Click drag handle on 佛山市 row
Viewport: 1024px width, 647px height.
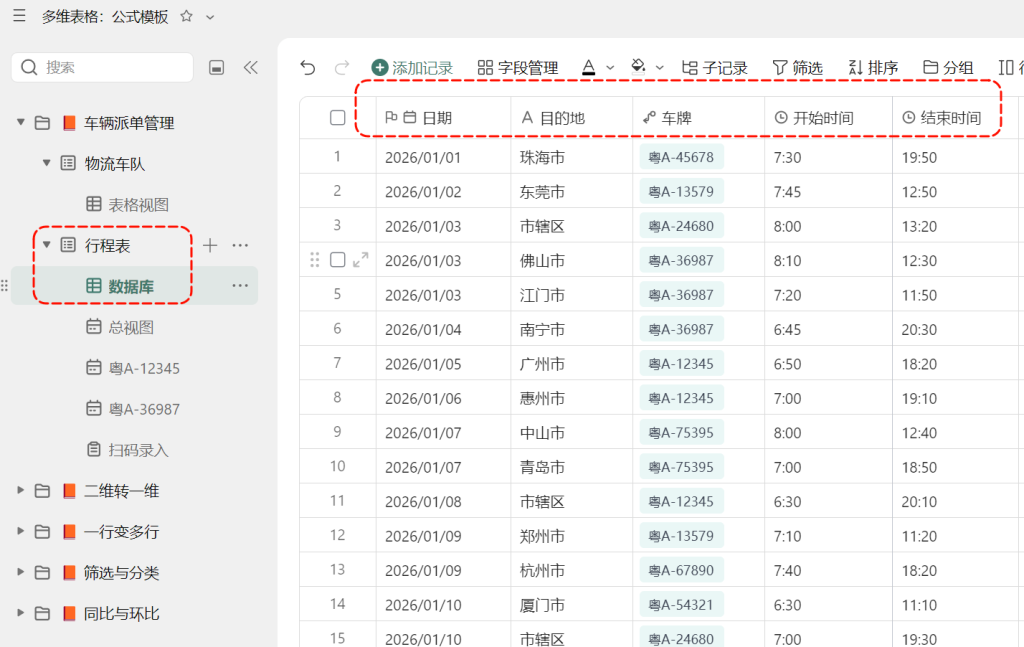click(x=315, y=260)
